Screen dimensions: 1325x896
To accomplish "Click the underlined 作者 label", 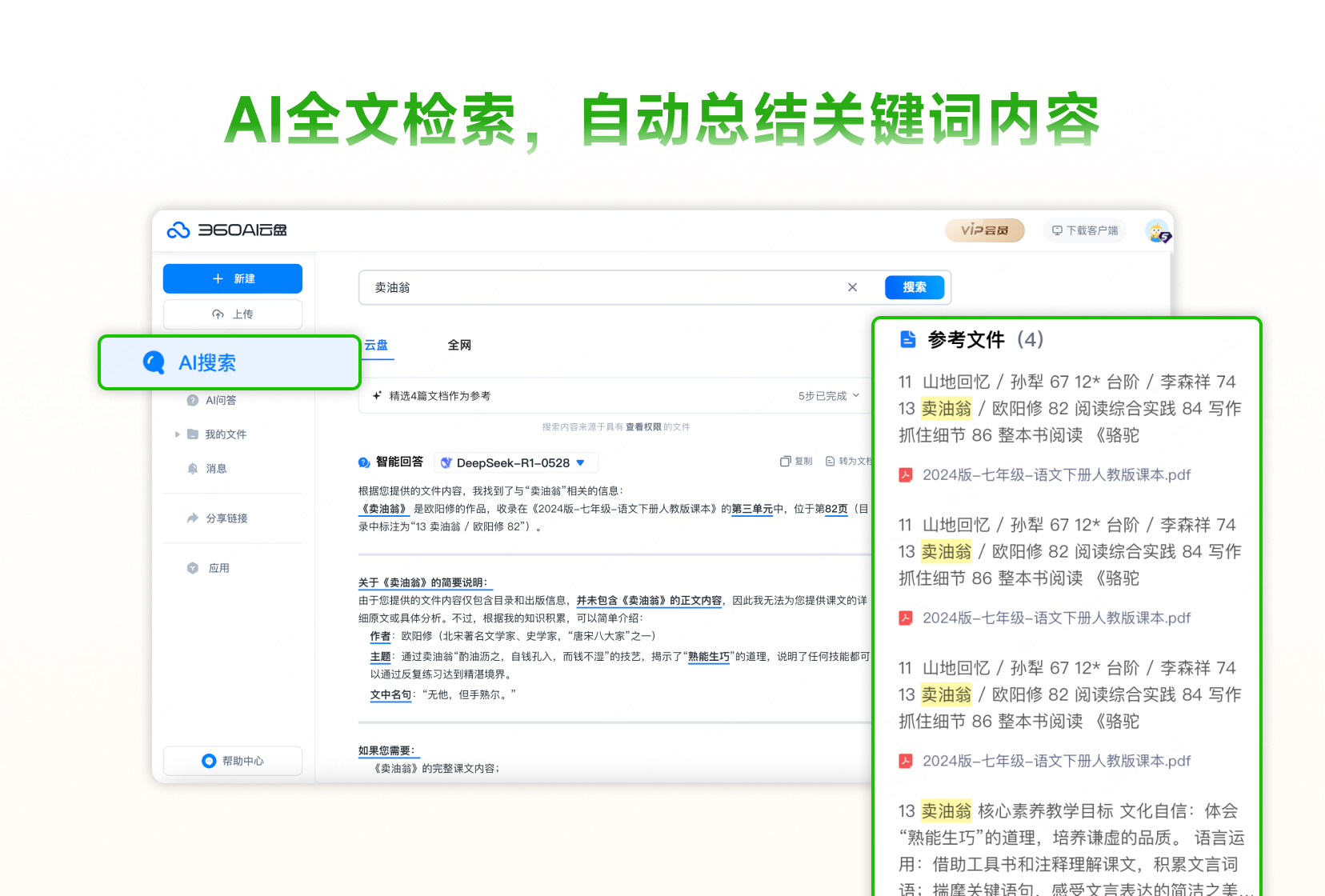I will pyautogui.click(x=380, y=636).
